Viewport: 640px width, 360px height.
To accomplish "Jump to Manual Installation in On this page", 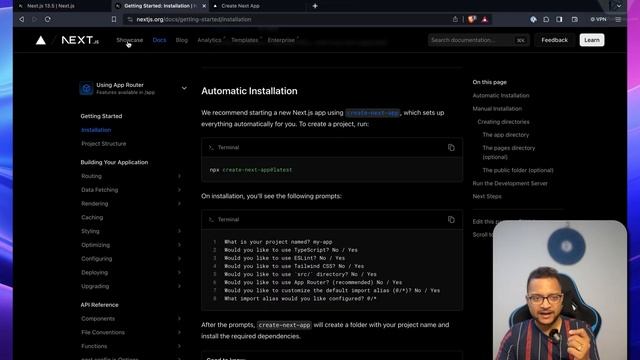I will click(x=497, y=109).
